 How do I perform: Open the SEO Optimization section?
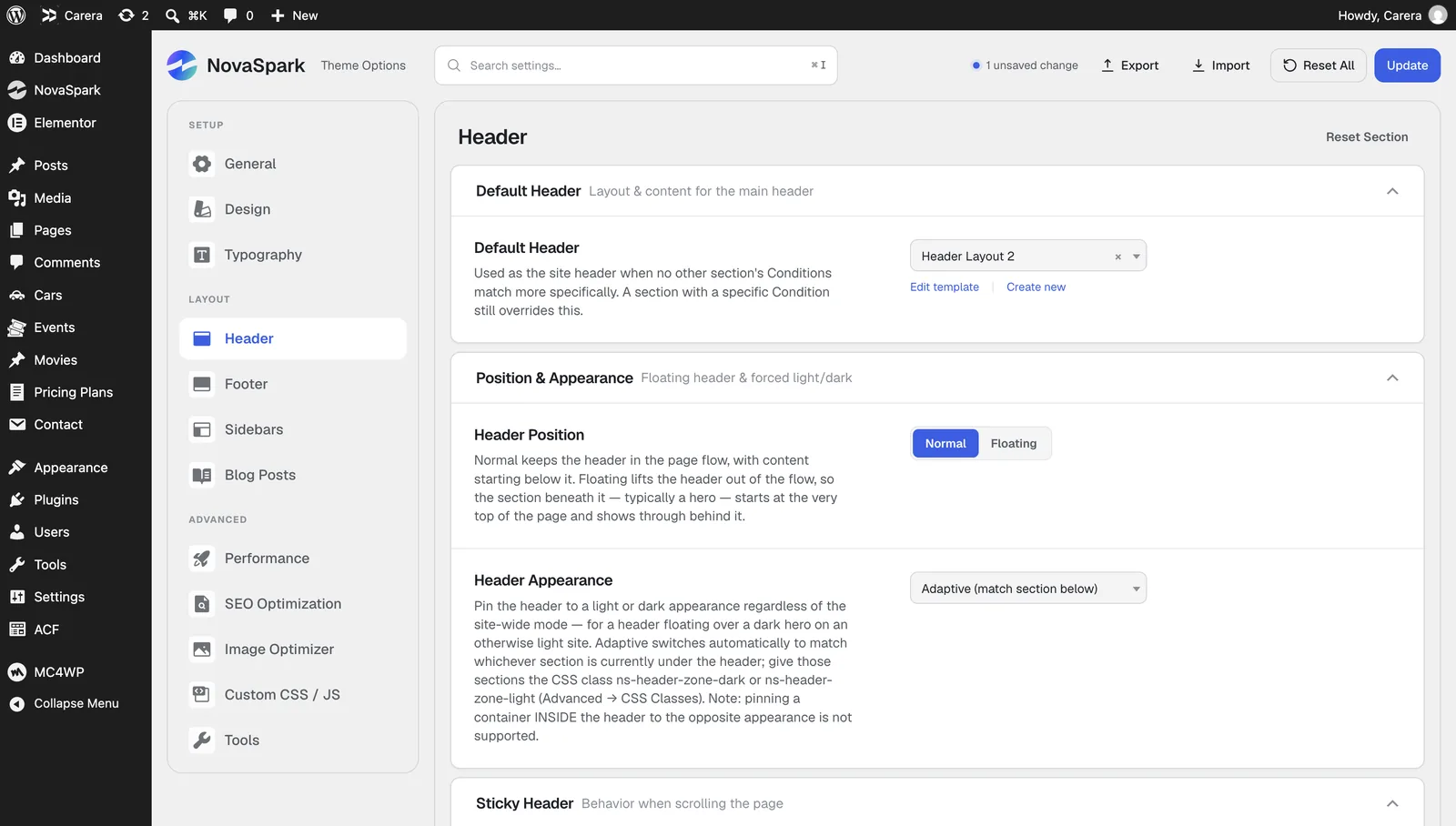[293, 604]
